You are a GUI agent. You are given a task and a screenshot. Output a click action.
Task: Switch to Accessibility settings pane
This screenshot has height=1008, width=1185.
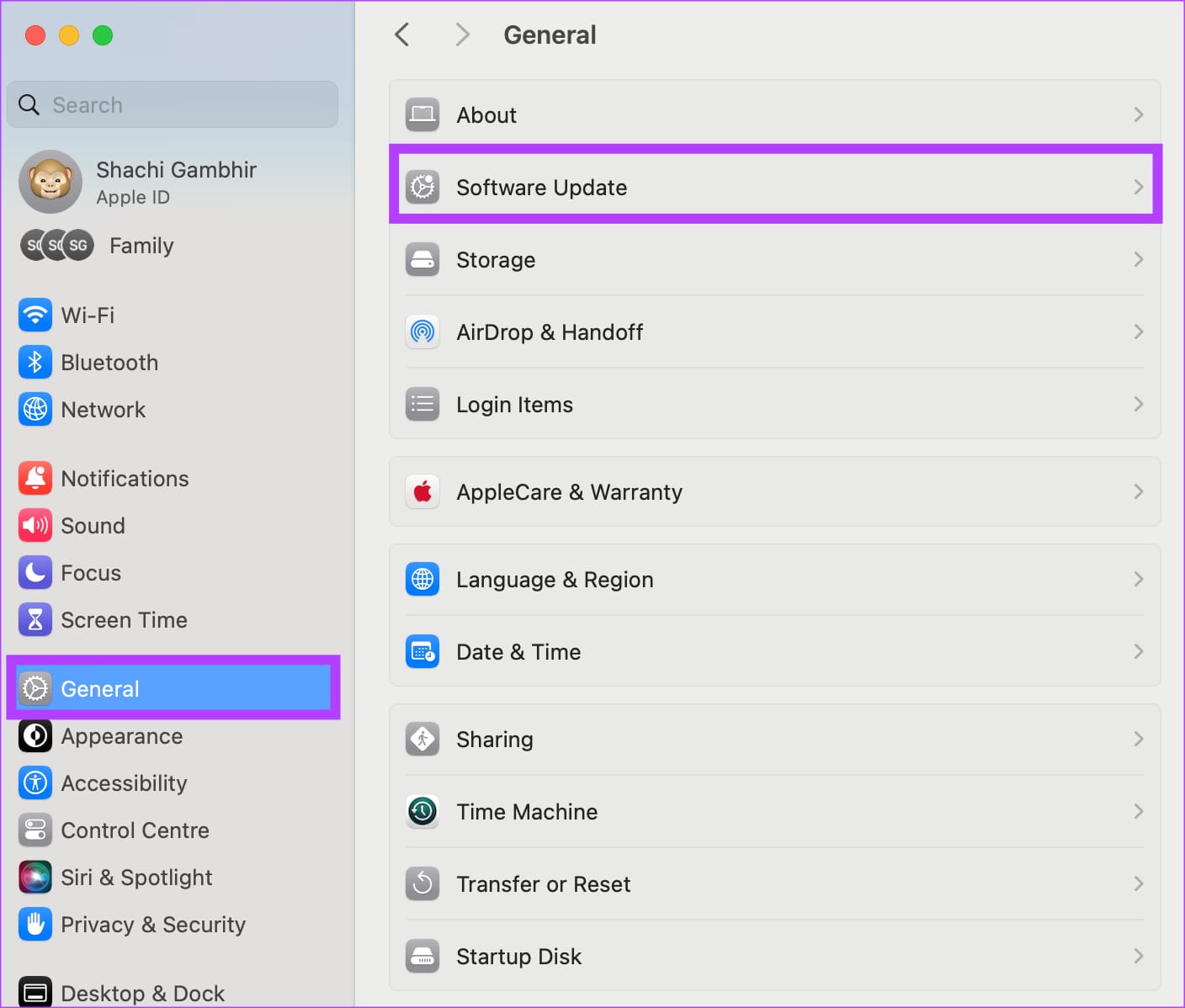click(124, 783)
